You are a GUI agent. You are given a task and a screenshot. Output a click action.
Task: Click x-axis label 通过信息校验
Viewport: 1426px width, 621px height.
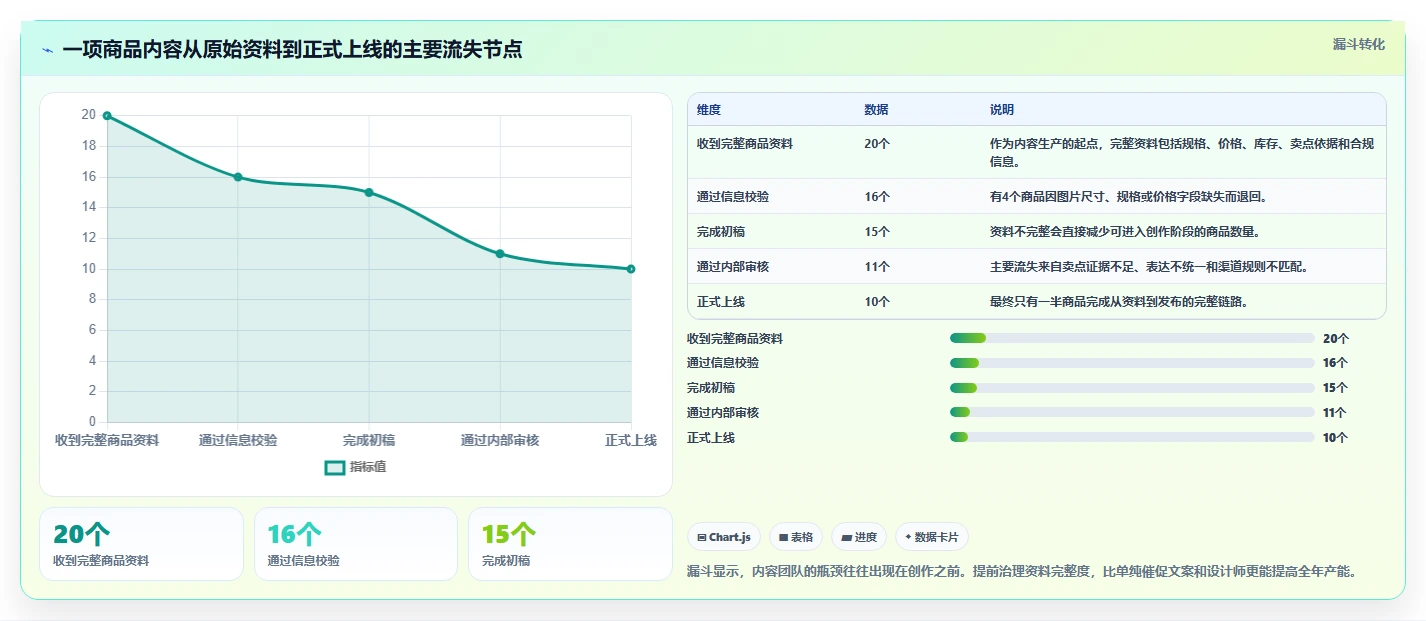click(238, 440)
